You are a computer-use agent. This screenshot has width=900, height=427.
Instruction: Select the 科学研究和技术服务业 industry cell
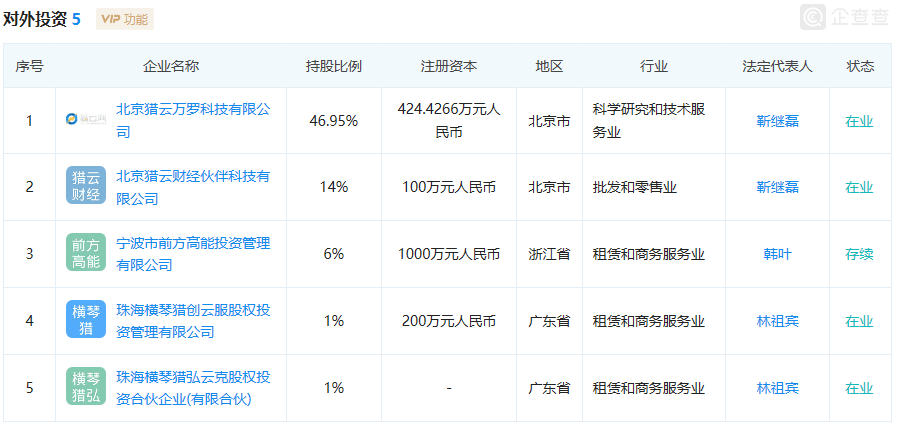[654, 121]
